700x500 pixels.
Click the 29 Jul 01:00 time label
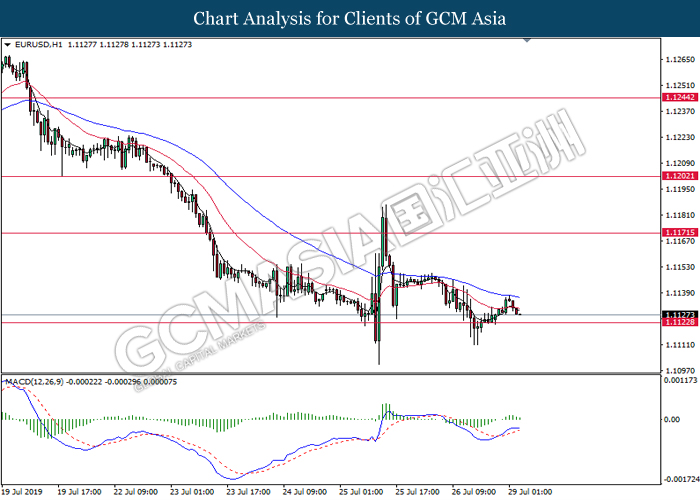[x=530, y=492]
